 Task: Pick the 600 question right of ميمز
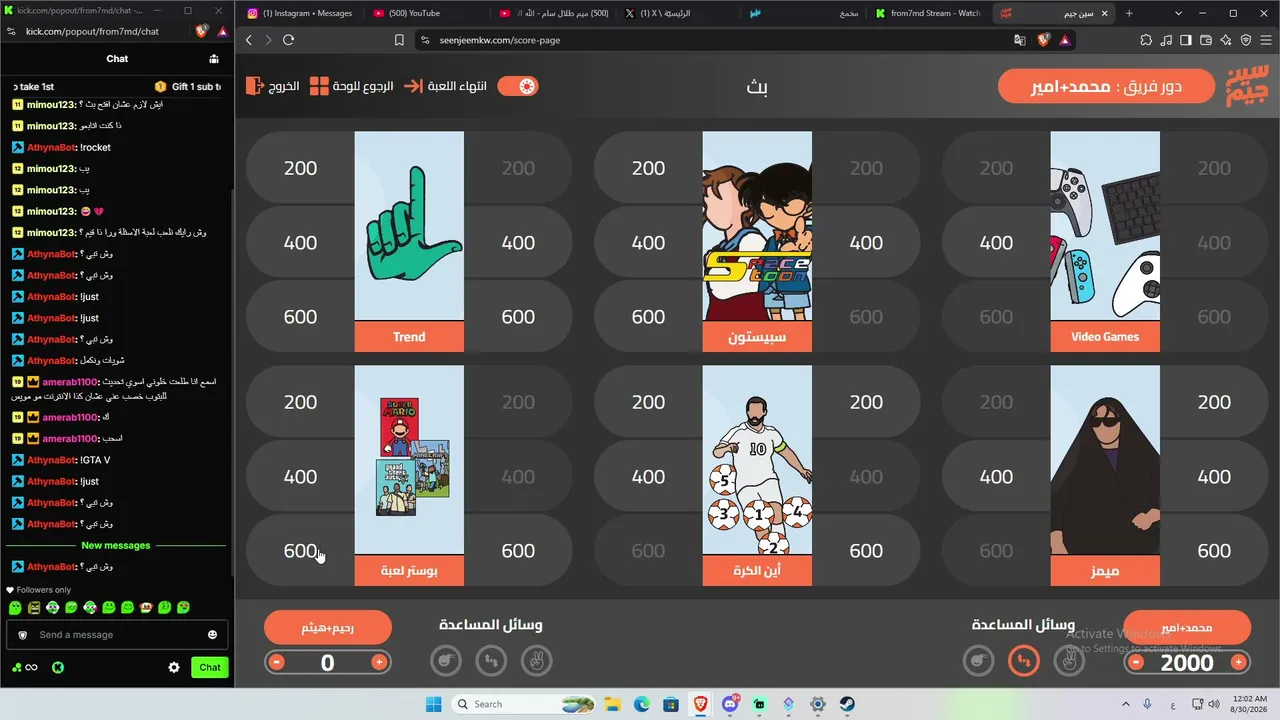tap(1214, 551)
